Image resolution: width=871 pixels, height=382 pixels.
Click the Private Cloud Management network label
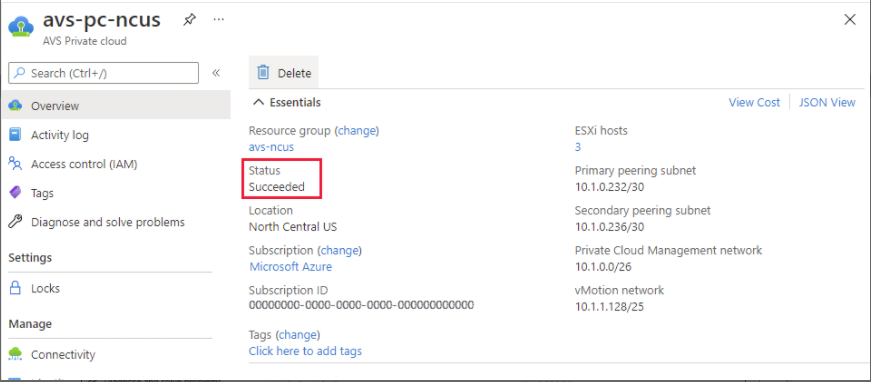668,250
